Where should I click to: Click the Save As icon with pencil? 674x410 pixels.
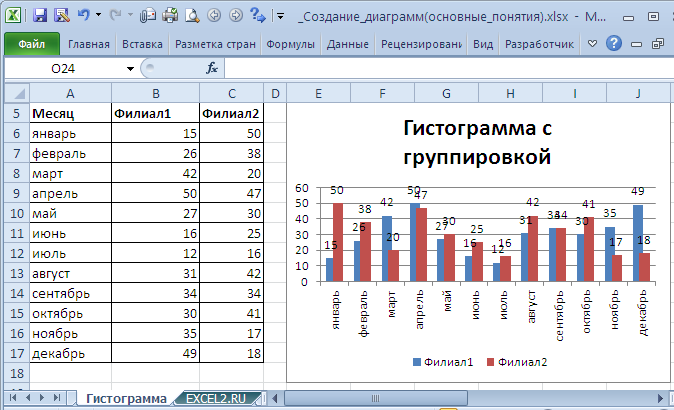pos(61,15)
